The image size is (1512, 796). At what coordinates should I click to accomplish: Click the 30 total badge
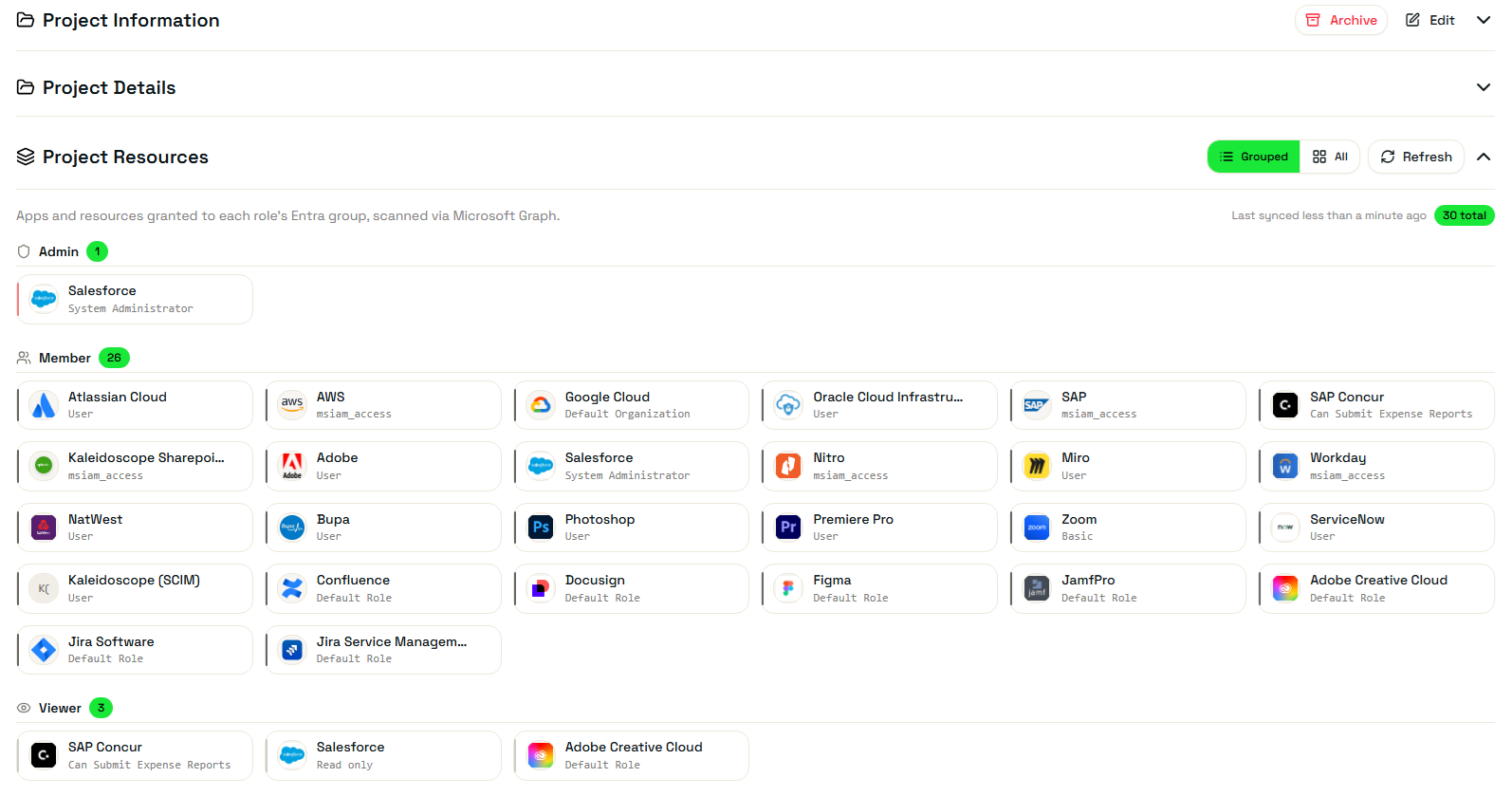pyautogui.click(x=1465, y=215)
